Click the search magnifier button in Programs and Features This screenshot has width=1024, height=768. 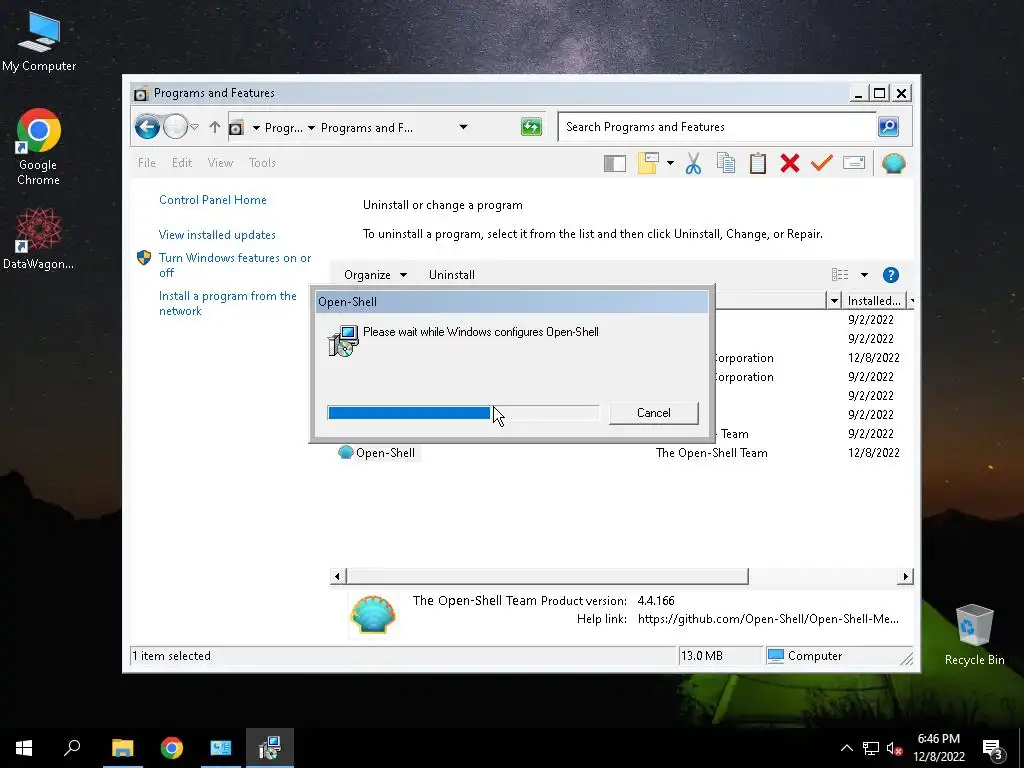(x=888, y=127)
